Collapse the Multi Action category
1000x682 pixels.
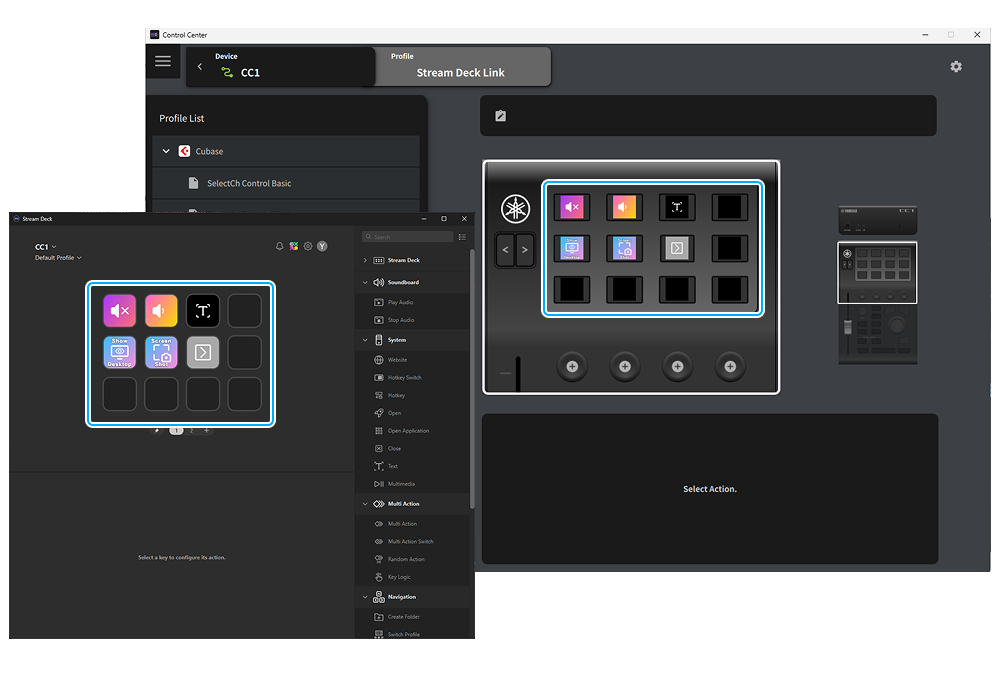364,503
